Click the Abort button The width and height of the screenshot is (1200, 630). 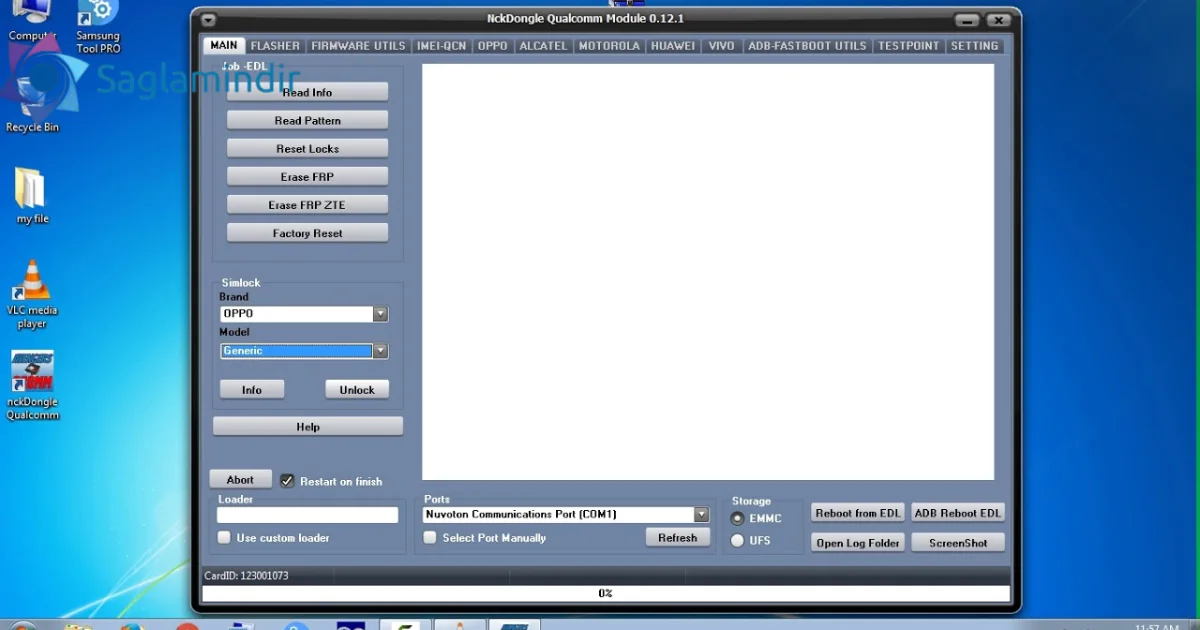[240, 480]
